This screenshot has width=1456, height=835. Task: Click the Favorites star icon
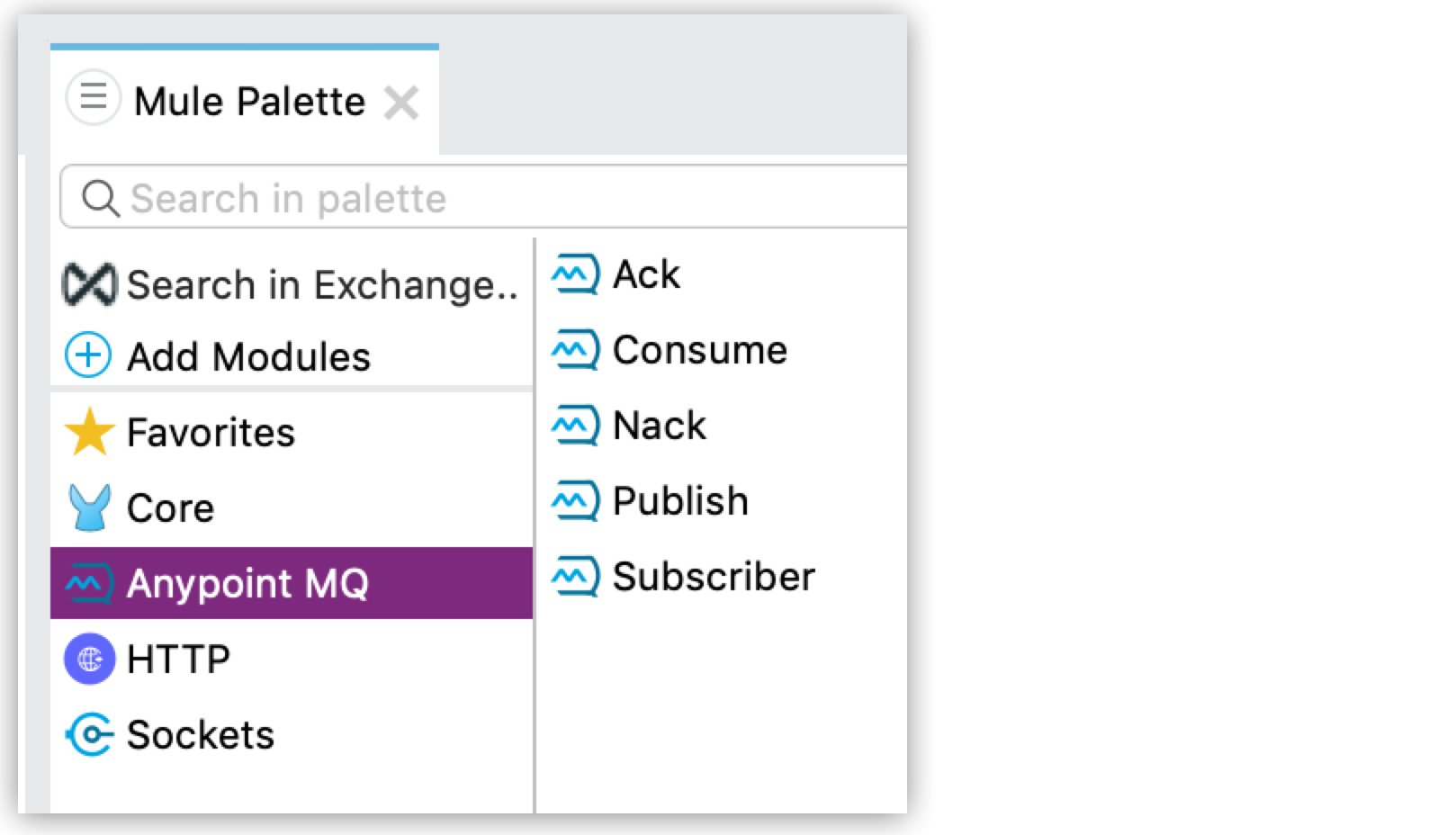point(89,433)
